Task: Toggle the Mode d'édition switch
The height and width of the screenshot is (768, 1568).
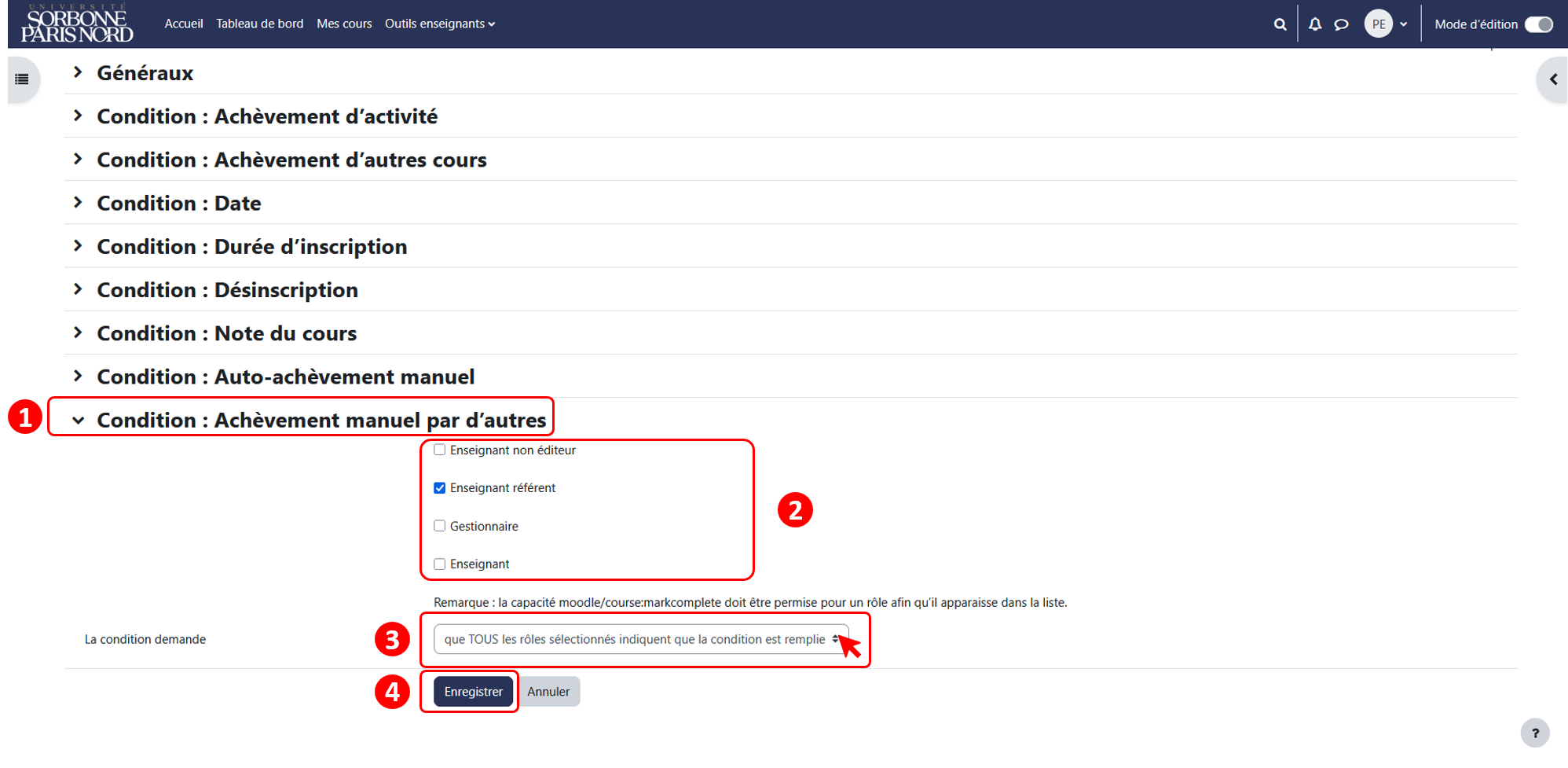Action: tap(1539, 24)
